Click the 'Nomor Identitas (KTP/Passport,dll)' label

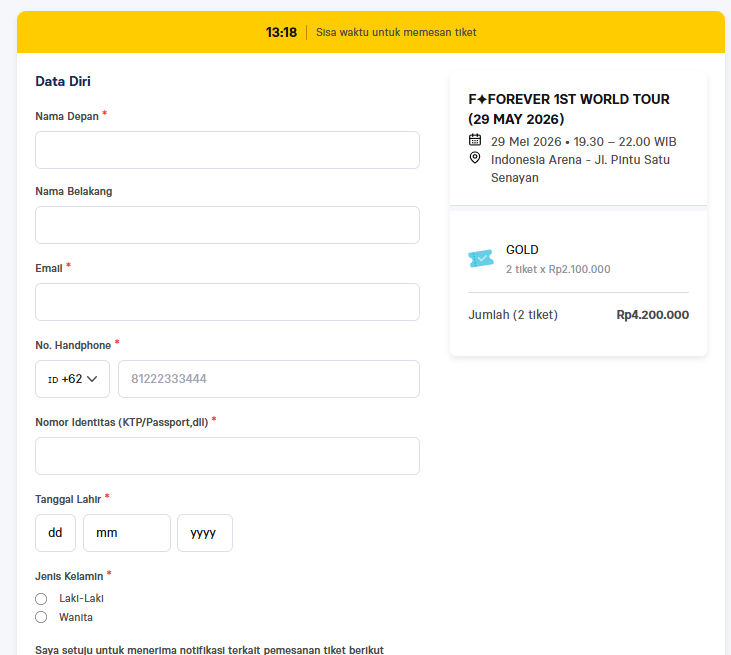pyautogui.click(x=122, y=422)
